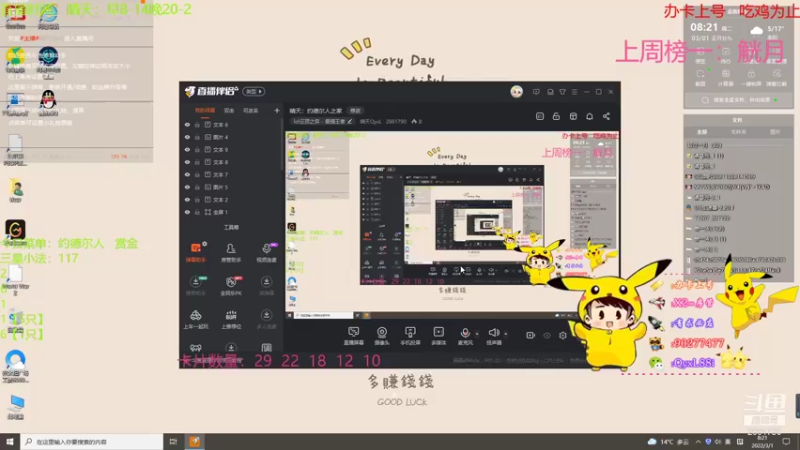Hide the 文本 6 layer
Viewport: 800px width, 450px height.
187,124
